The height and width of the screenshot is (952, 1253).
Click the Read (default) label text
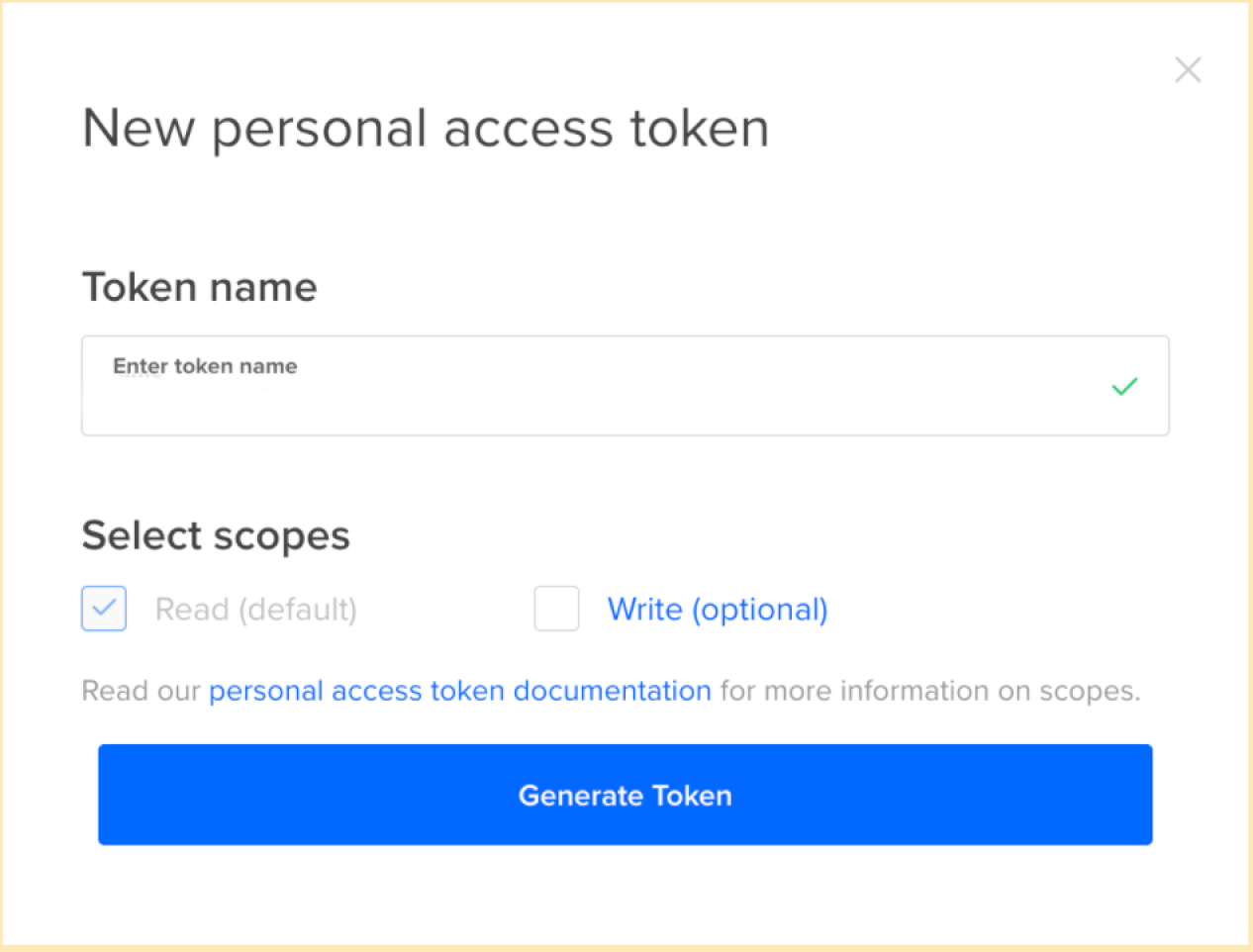[256, 610]
